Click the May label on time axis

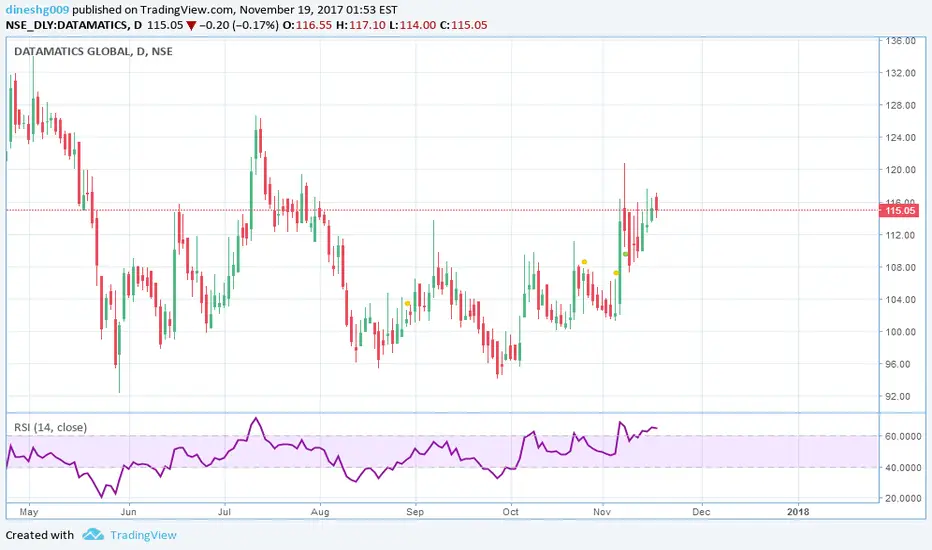[29, 512]
